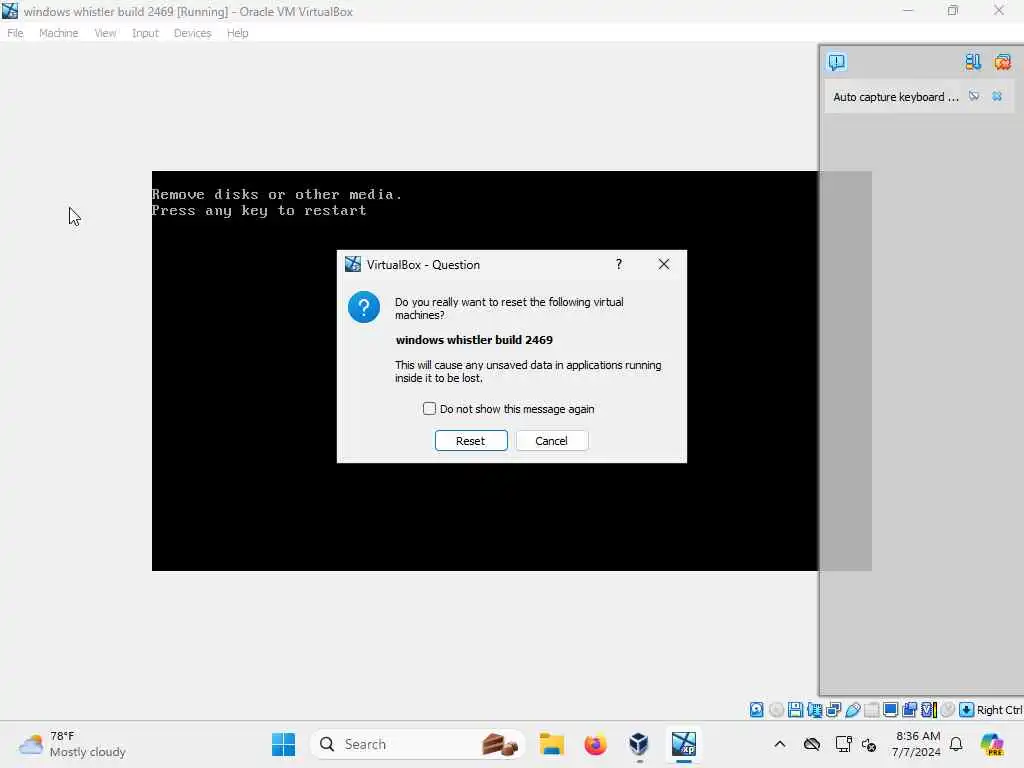Screen dimensions: 1024x768
Task: Open the Help menu
Action: pos(238,33)
